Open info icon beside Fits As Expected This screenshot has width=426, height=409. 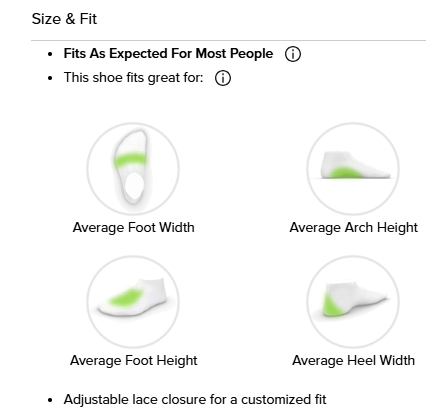293,54
